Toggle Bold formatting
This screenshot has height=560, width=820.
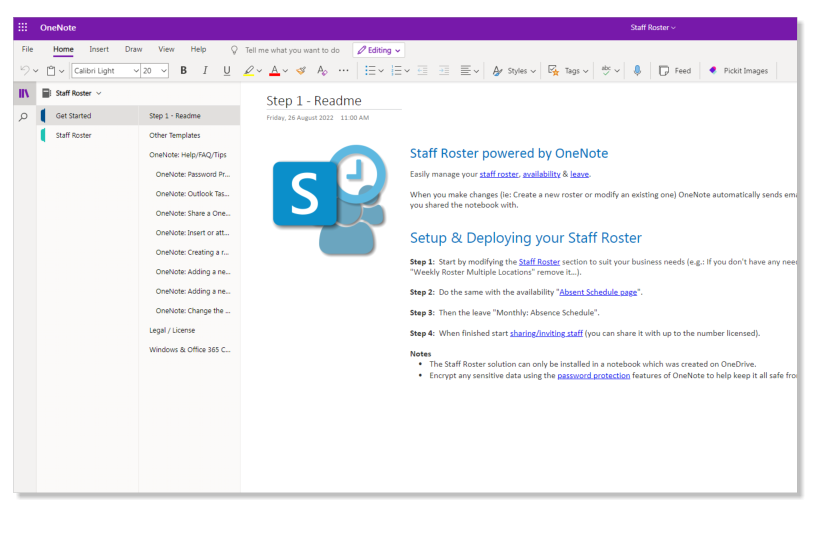pyautogui.click(x=184, y=71)
